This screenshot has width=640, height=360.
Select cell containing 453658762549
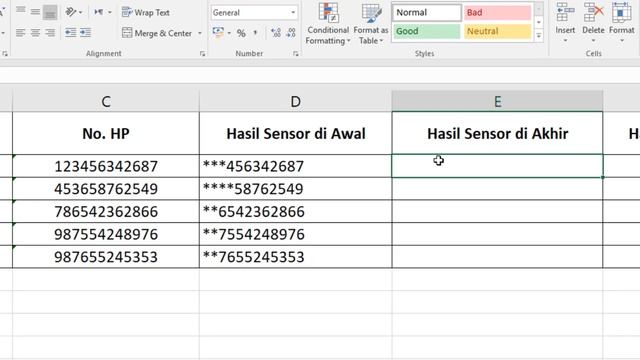(106, 189)
